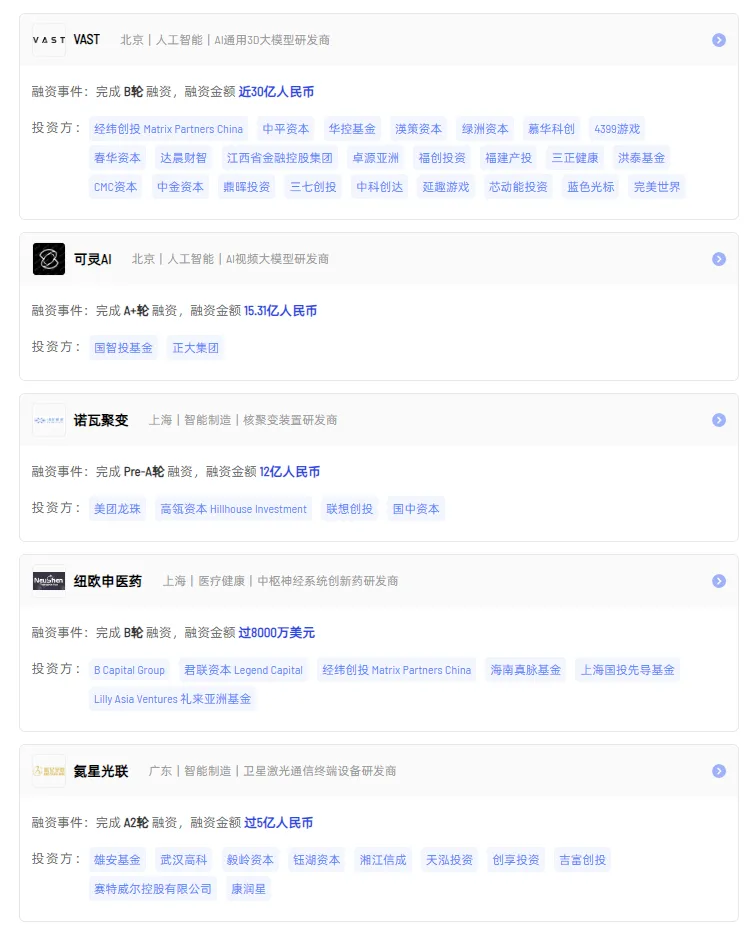Select the 福创投资 investor tag
This screenshot has width=756, height=934.
click(x=442, y=158)
